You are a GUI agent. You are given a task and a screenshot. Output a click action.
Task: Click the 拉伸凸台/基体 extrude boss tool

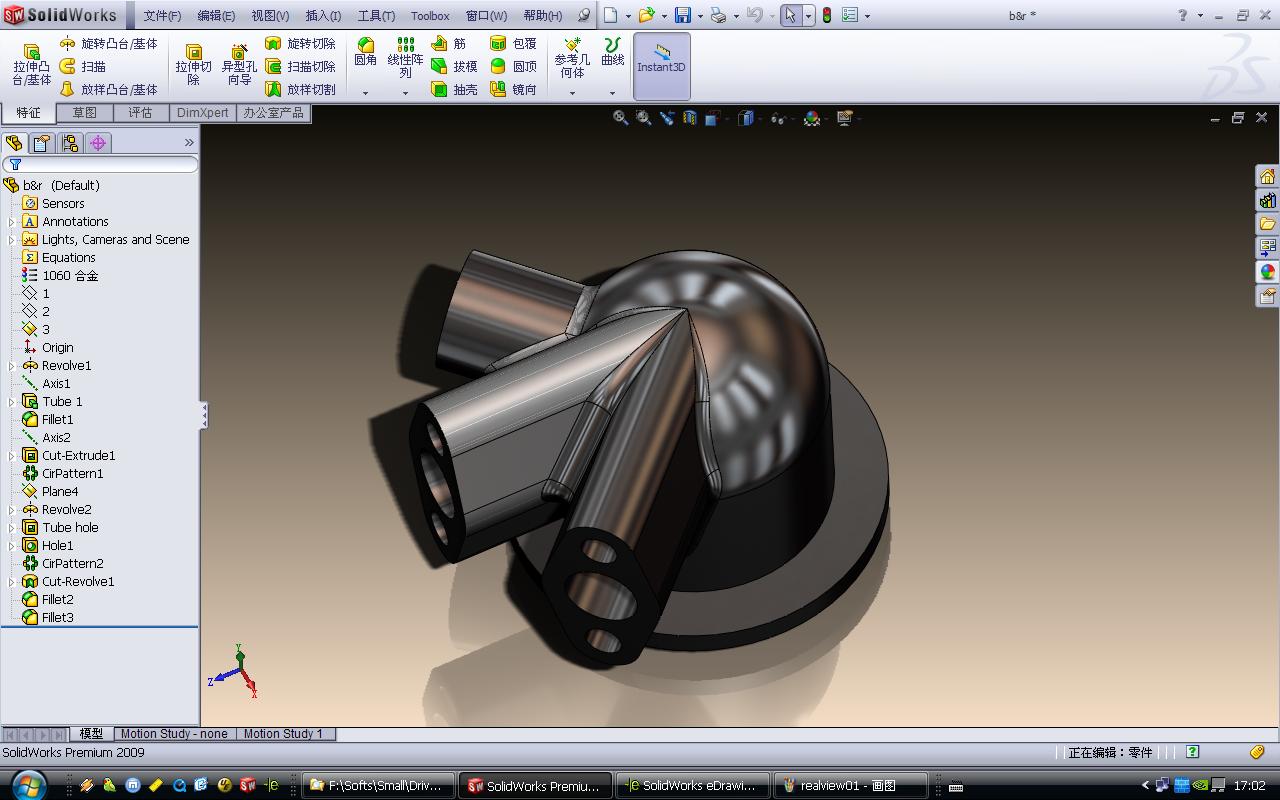[31, 65]
